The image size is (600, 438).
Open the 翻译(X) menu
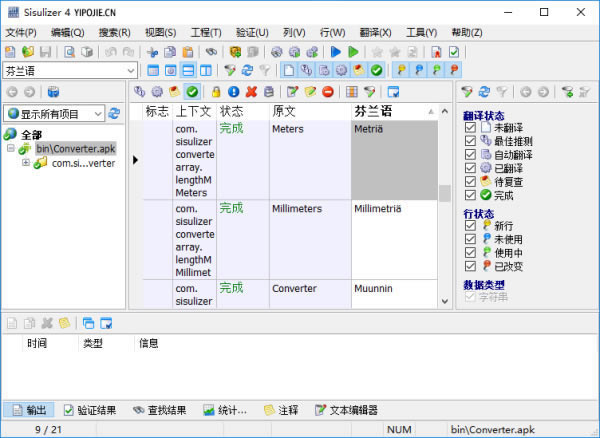coord(375,33)
